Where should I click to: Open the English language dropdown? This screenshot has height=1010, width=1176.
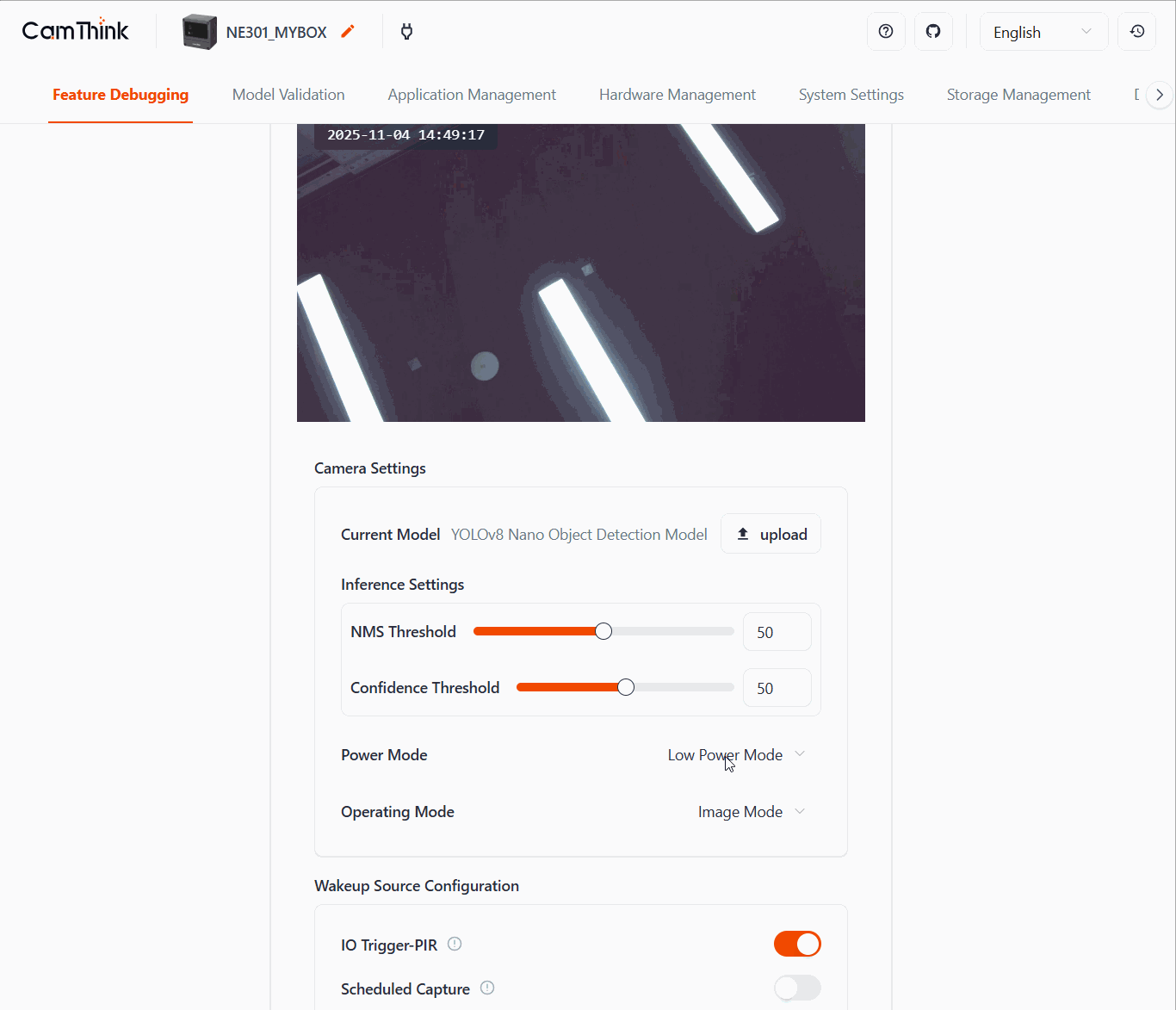pyautogui.click(x=1043, y=32)
